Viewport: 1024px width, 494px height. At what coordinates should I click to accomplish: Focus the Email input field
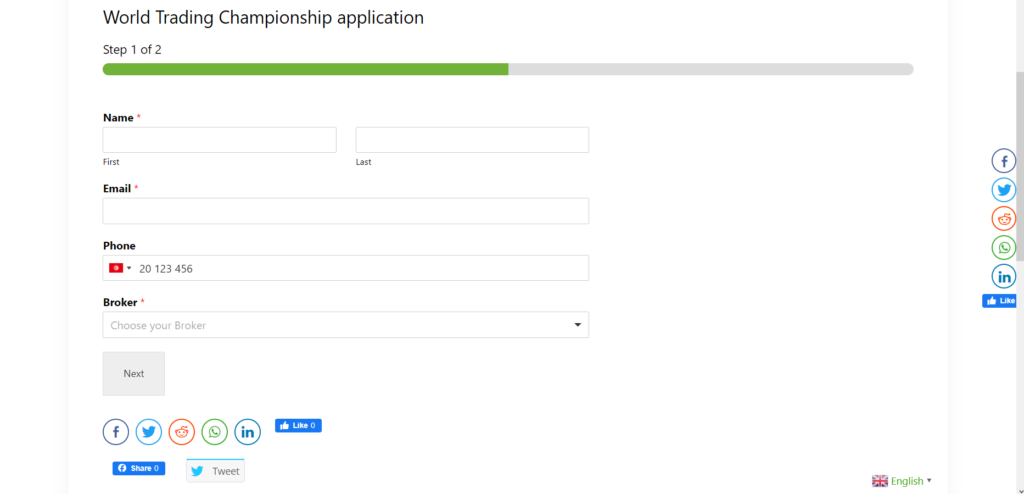point(345,211)
